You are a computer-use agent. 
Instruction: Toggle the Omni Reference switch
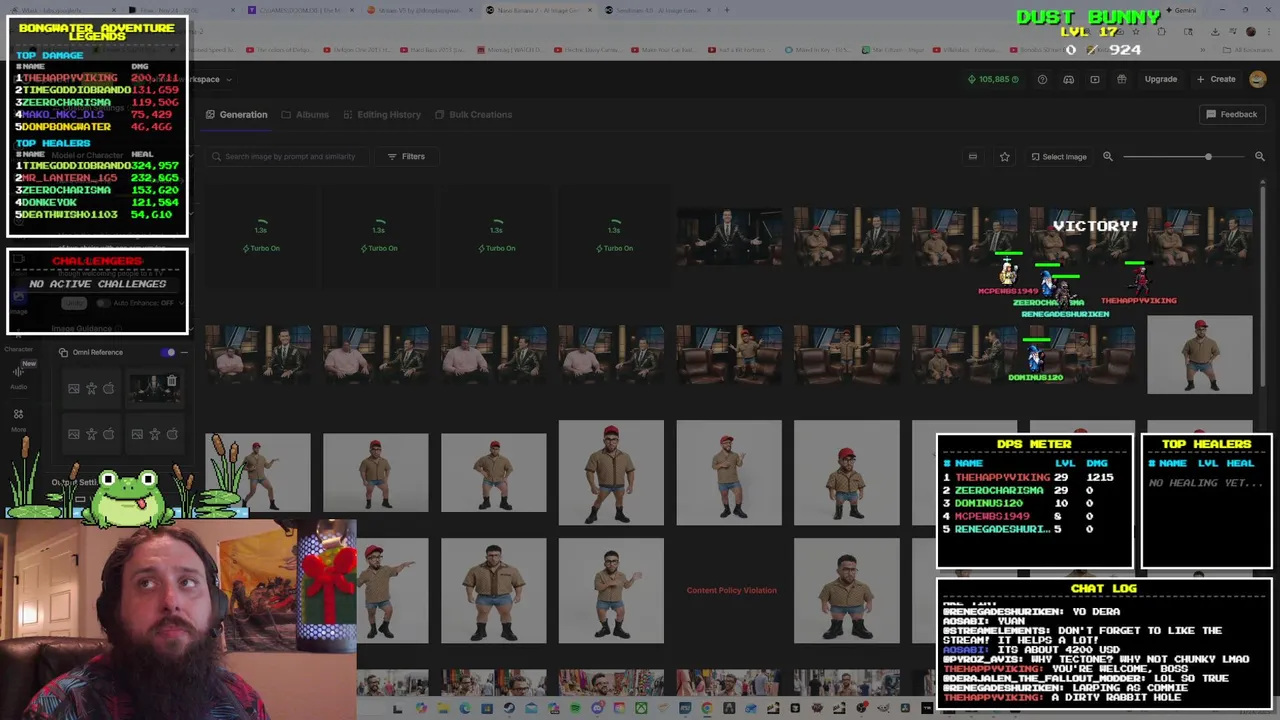pos(168,352)
